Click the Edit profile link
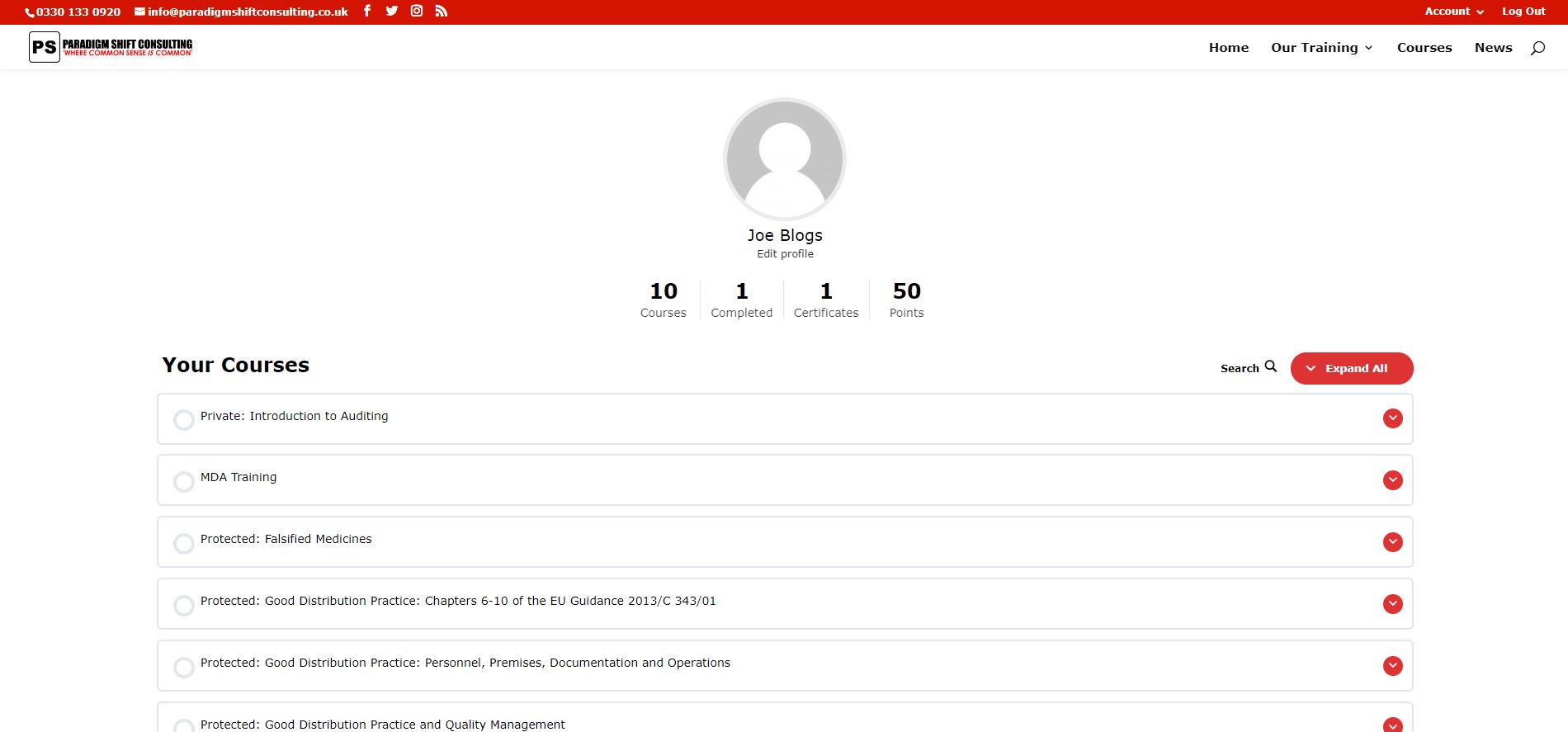 tap(785, 254)
